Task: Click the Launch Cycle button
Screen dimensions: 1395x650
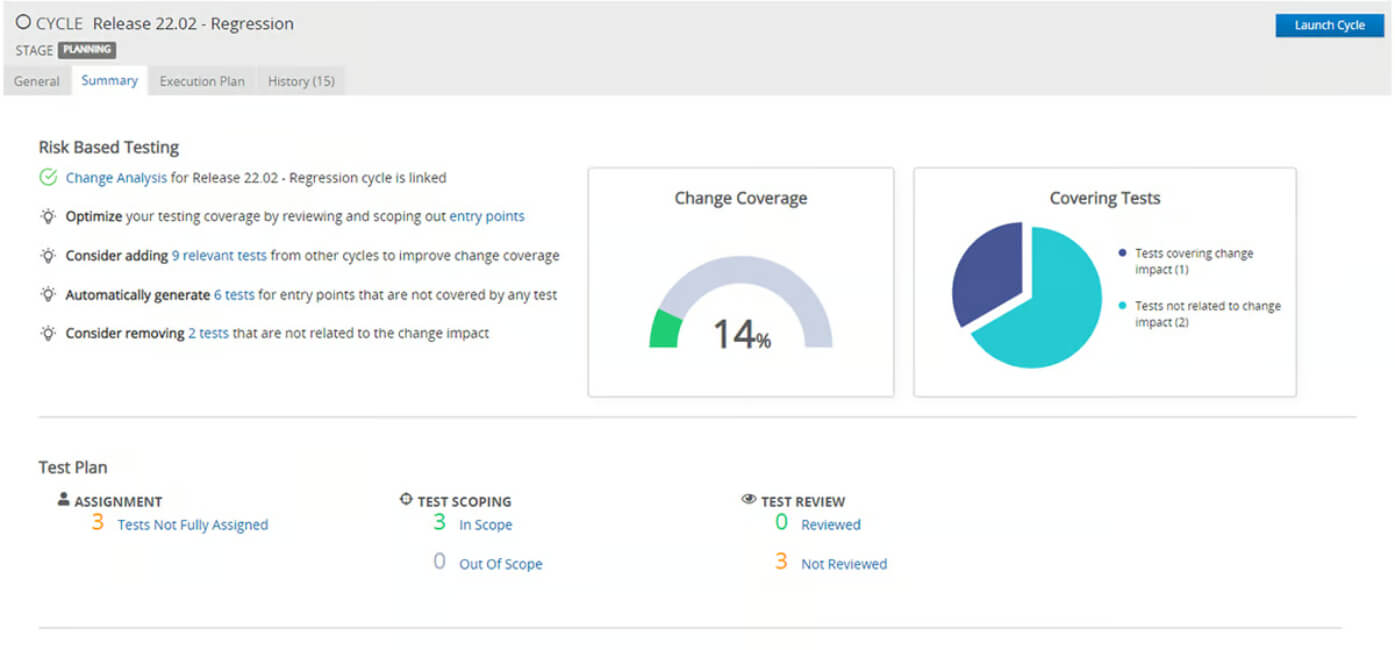Action: [x=1329, y=25]
